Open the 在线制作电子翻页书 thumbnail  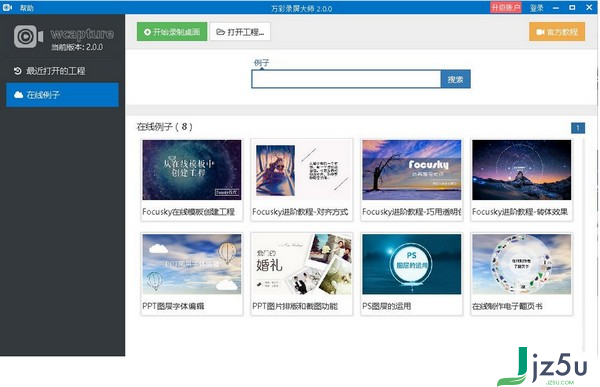522,264
